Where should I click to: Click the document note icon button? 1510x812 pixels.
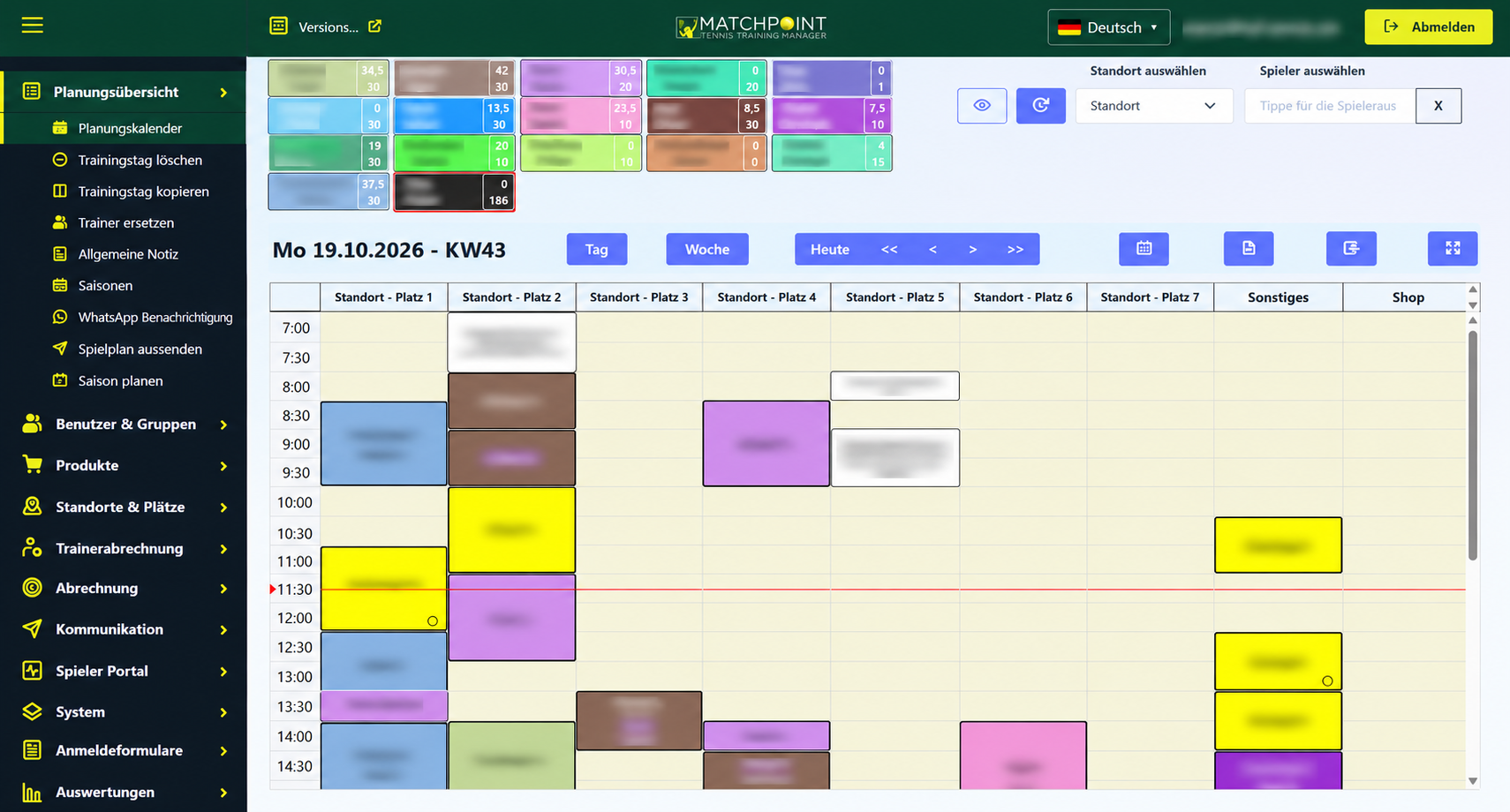[x=1249, y=249]
